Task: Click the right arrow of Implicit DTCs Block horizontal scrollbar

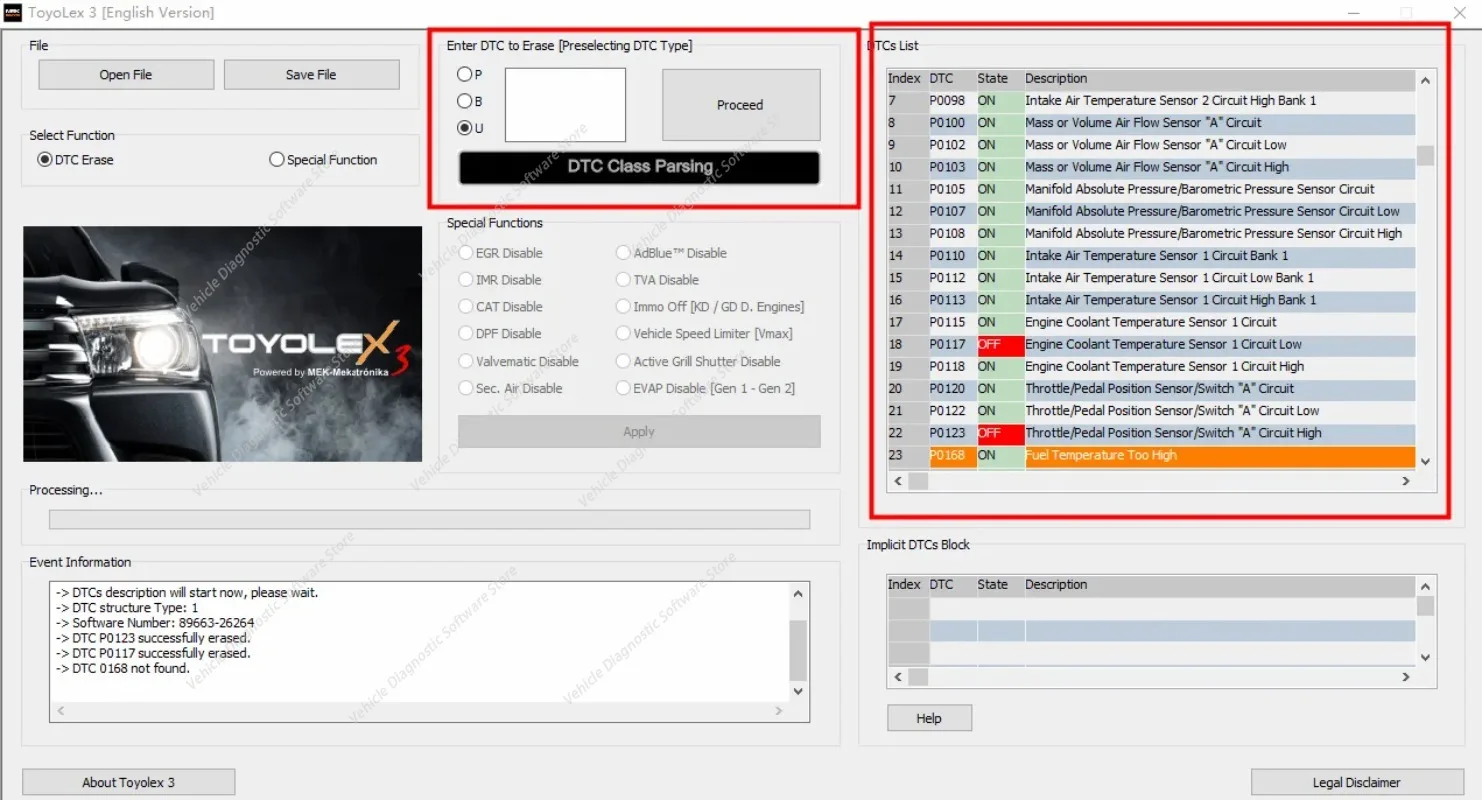Action: (1406, 677)
